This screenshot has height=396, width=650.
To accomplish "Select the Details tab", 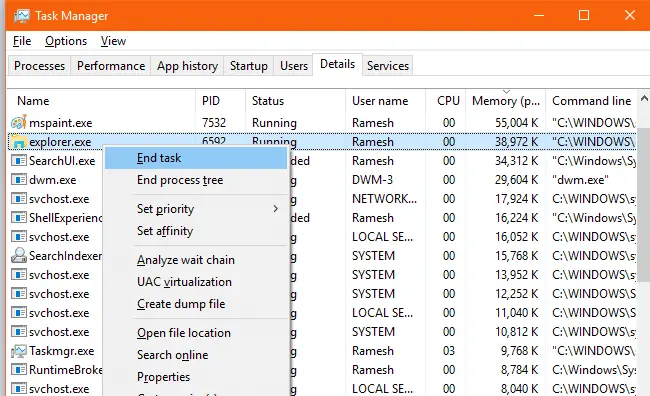I will [x=337, y=64].
